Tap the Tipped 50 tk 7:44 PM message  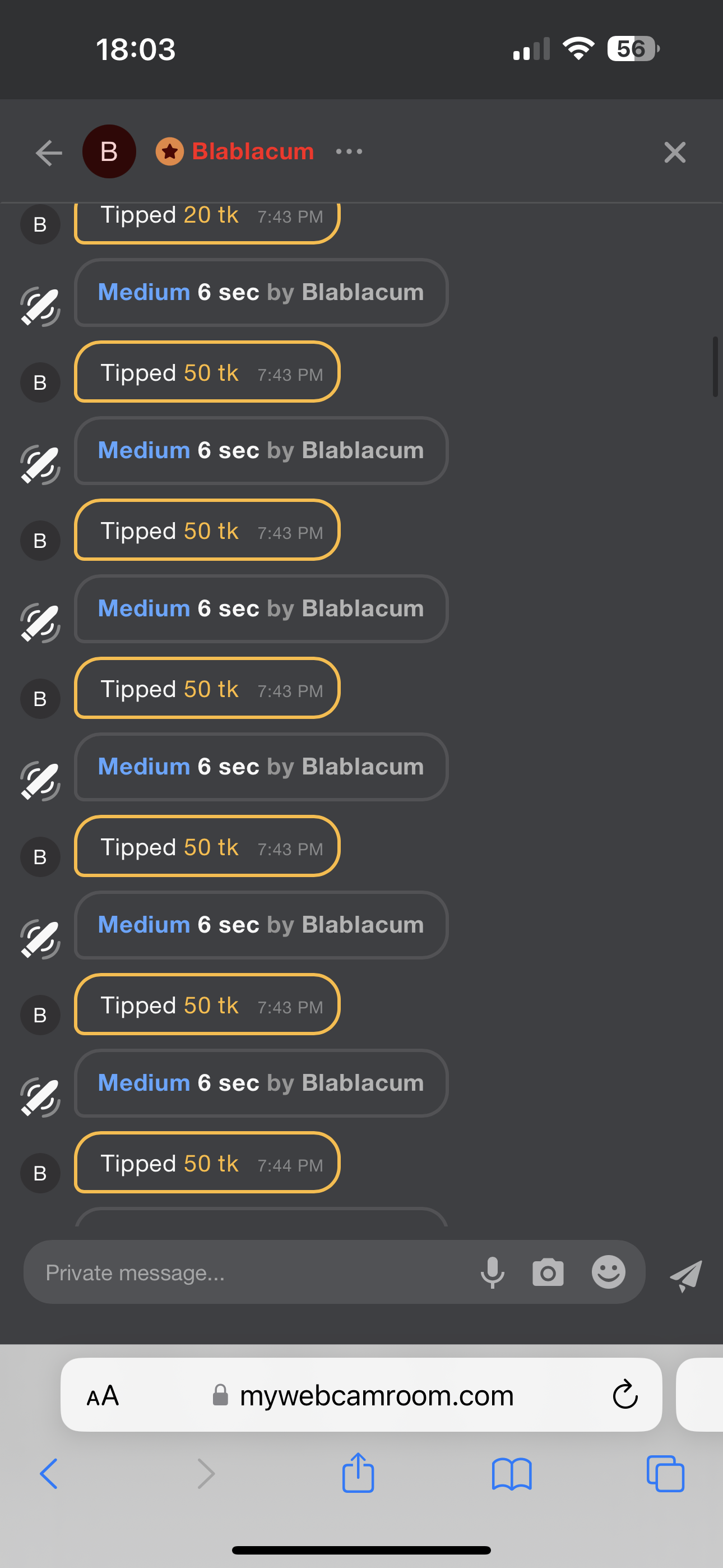point(207,1163)
